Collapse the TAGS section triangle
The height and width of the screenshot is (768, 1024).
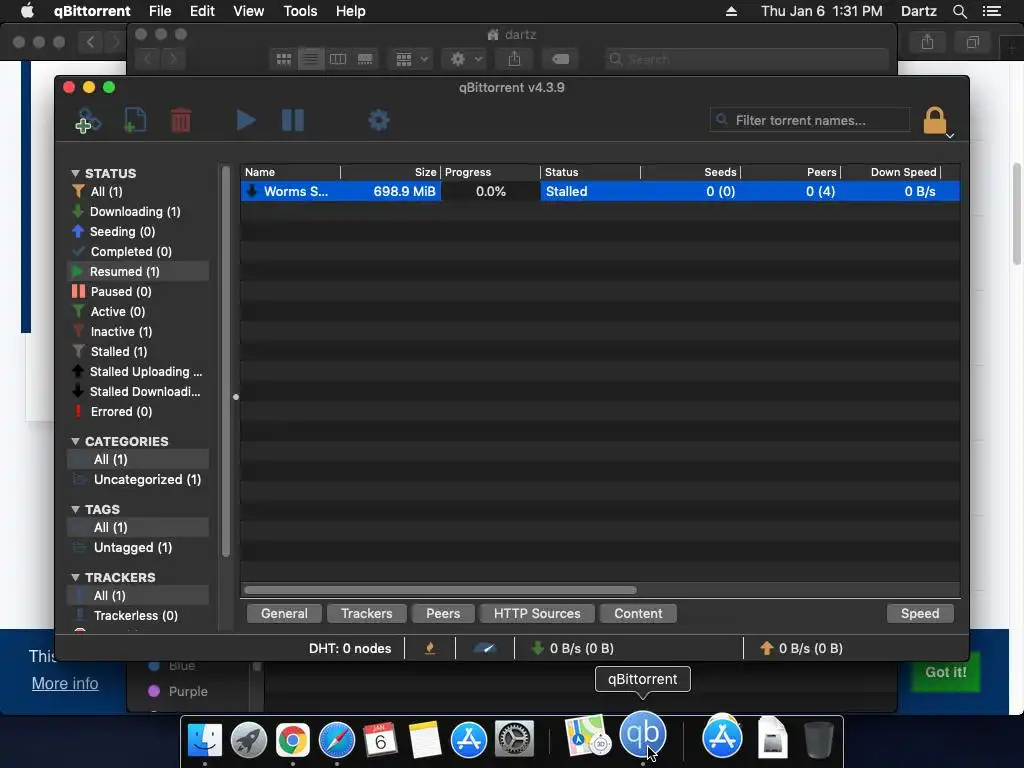75,509
